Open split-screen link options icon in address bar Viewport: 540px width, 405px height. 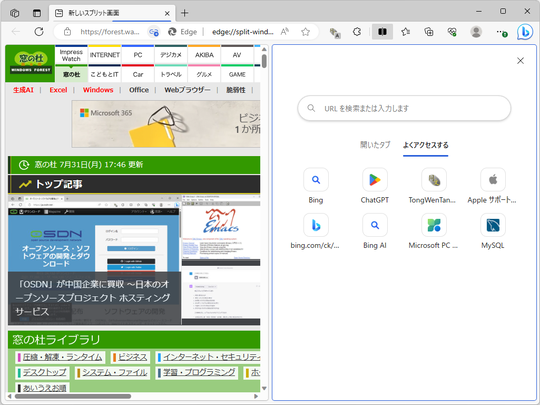pyautogui.click(x=154, y=32)
